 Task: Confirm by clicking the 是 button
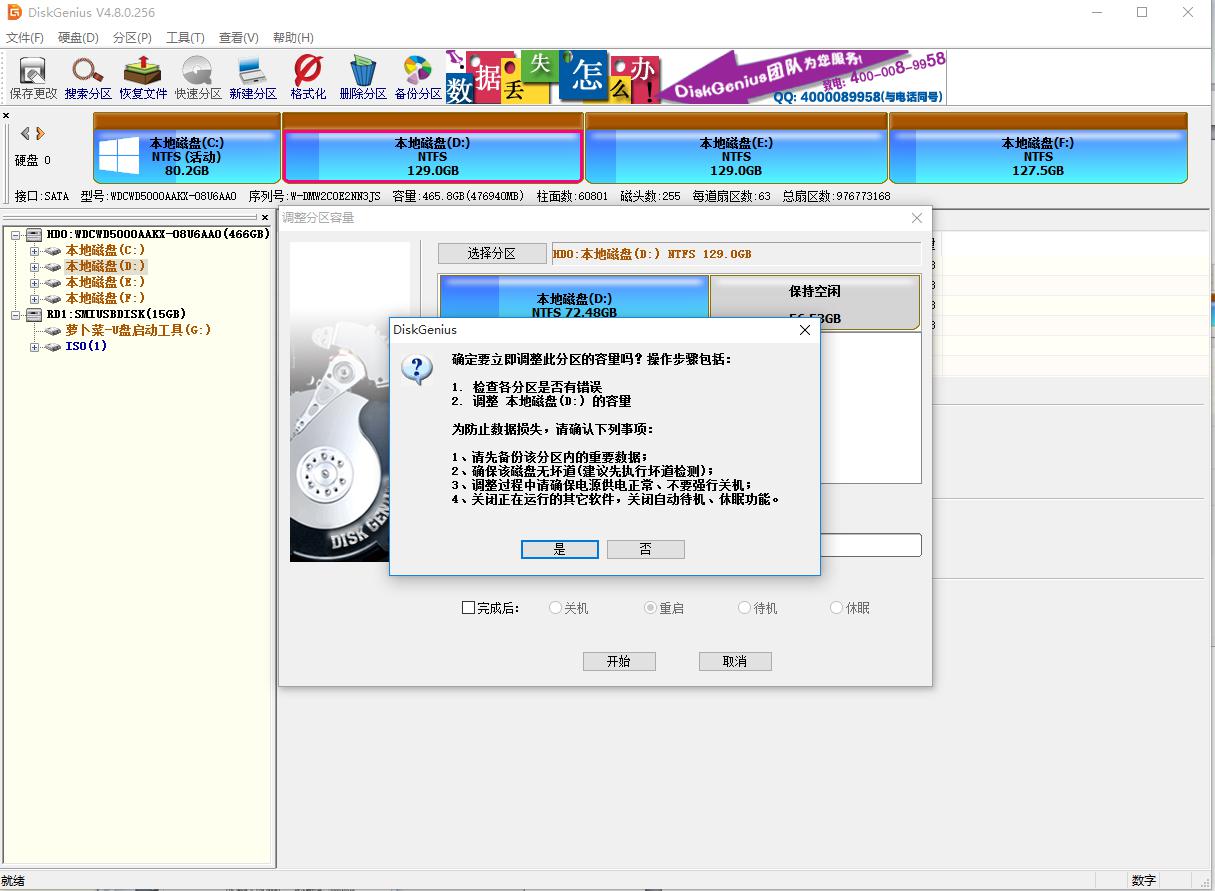[x=559, y=549]
